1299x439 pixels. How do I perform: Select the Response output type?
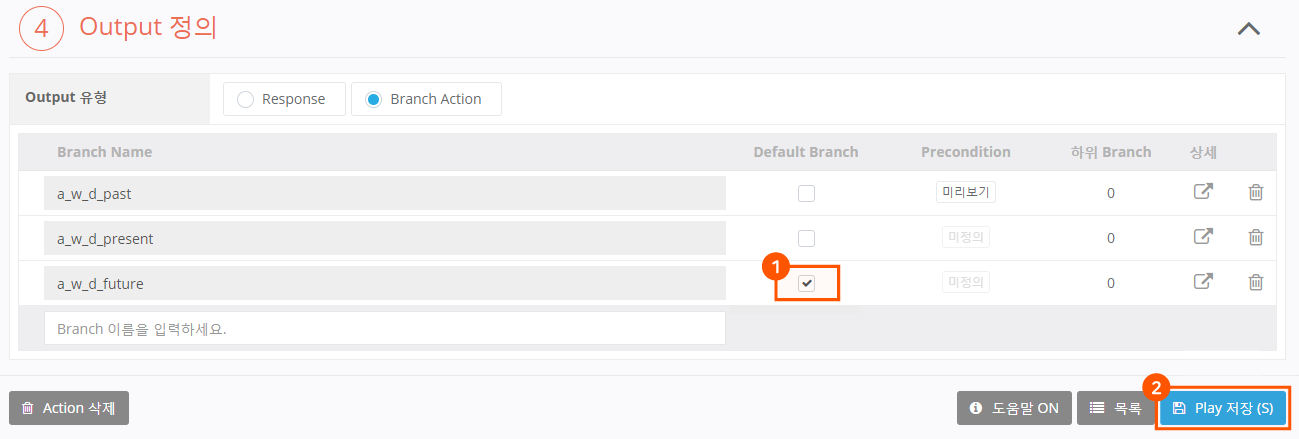245,99
